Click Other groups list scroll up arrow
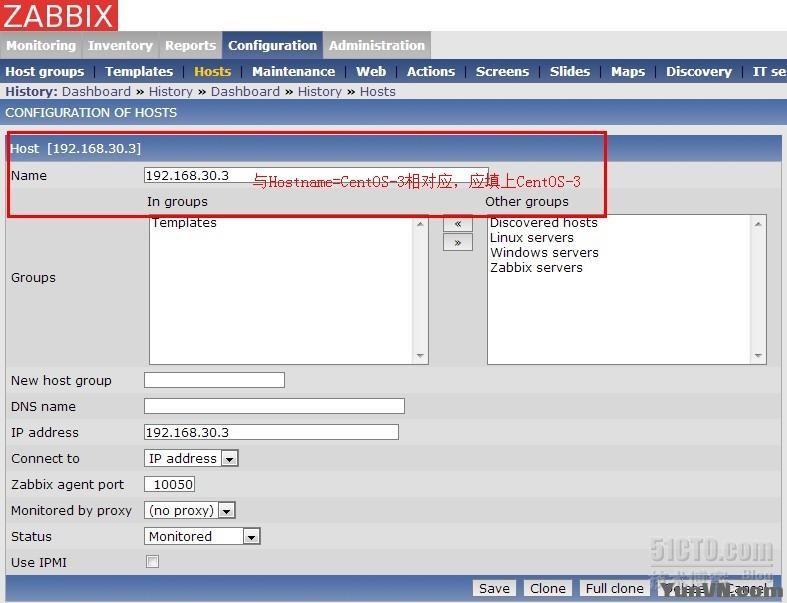 coord(758,224)
